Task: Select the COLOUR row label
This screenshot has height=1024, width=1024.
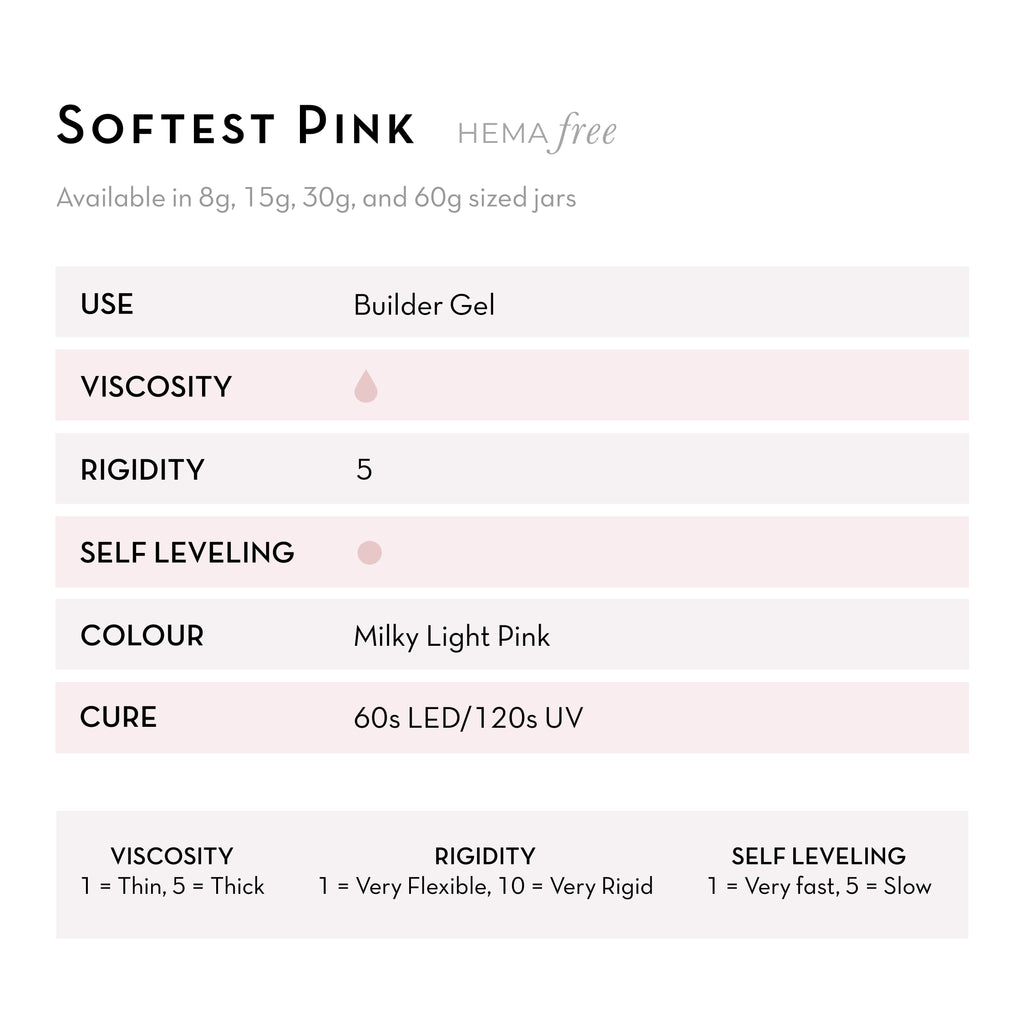Action: tap(142, 635)
